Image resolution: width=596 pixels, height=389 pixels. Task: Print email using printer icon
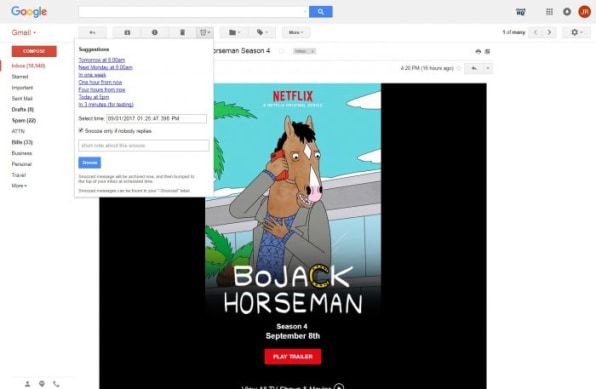(x=478, y=51)
